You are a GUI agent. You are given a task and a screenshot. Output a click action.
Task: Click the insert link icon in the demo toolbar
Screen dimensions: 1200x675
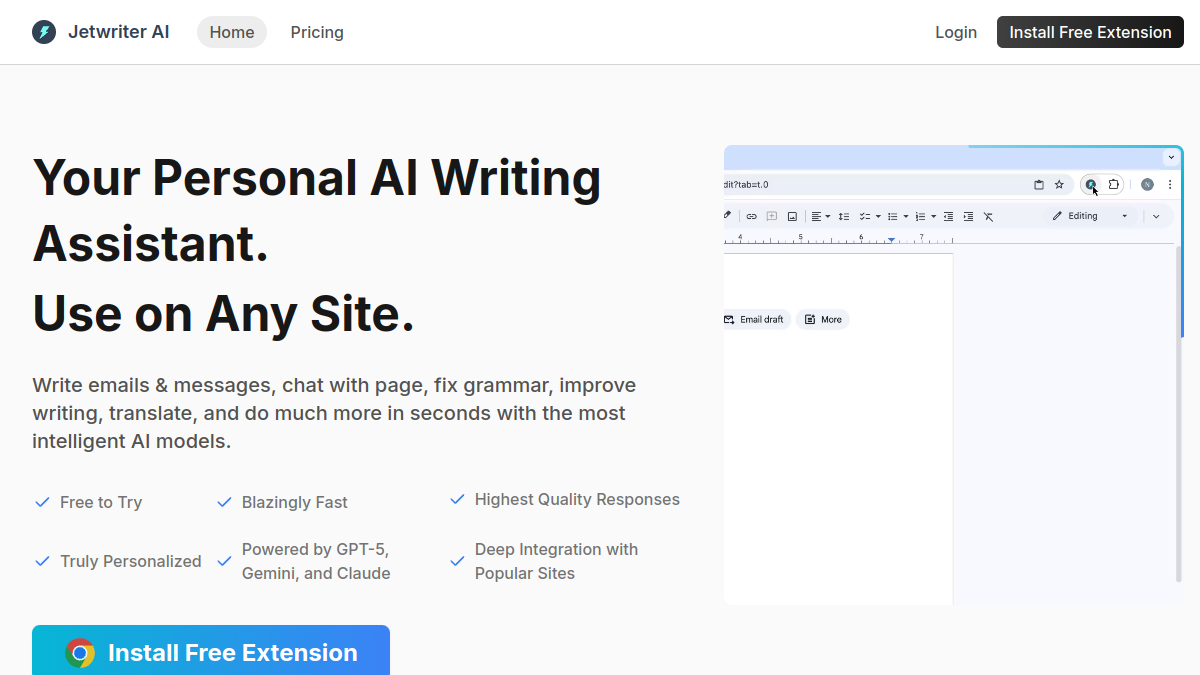click(x=751, y=216)
